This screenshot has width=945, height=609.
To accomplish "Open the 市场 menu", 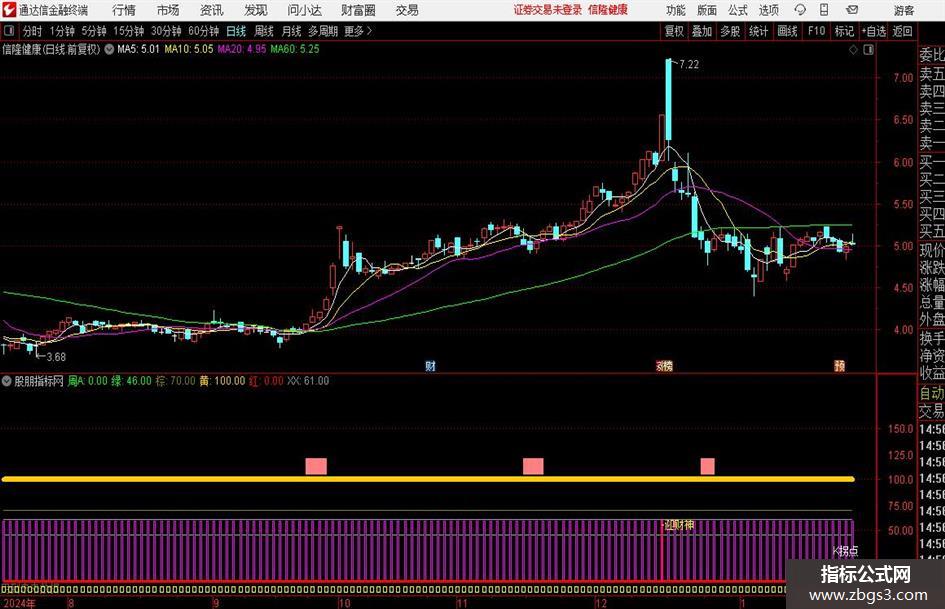I will point(168,10).
